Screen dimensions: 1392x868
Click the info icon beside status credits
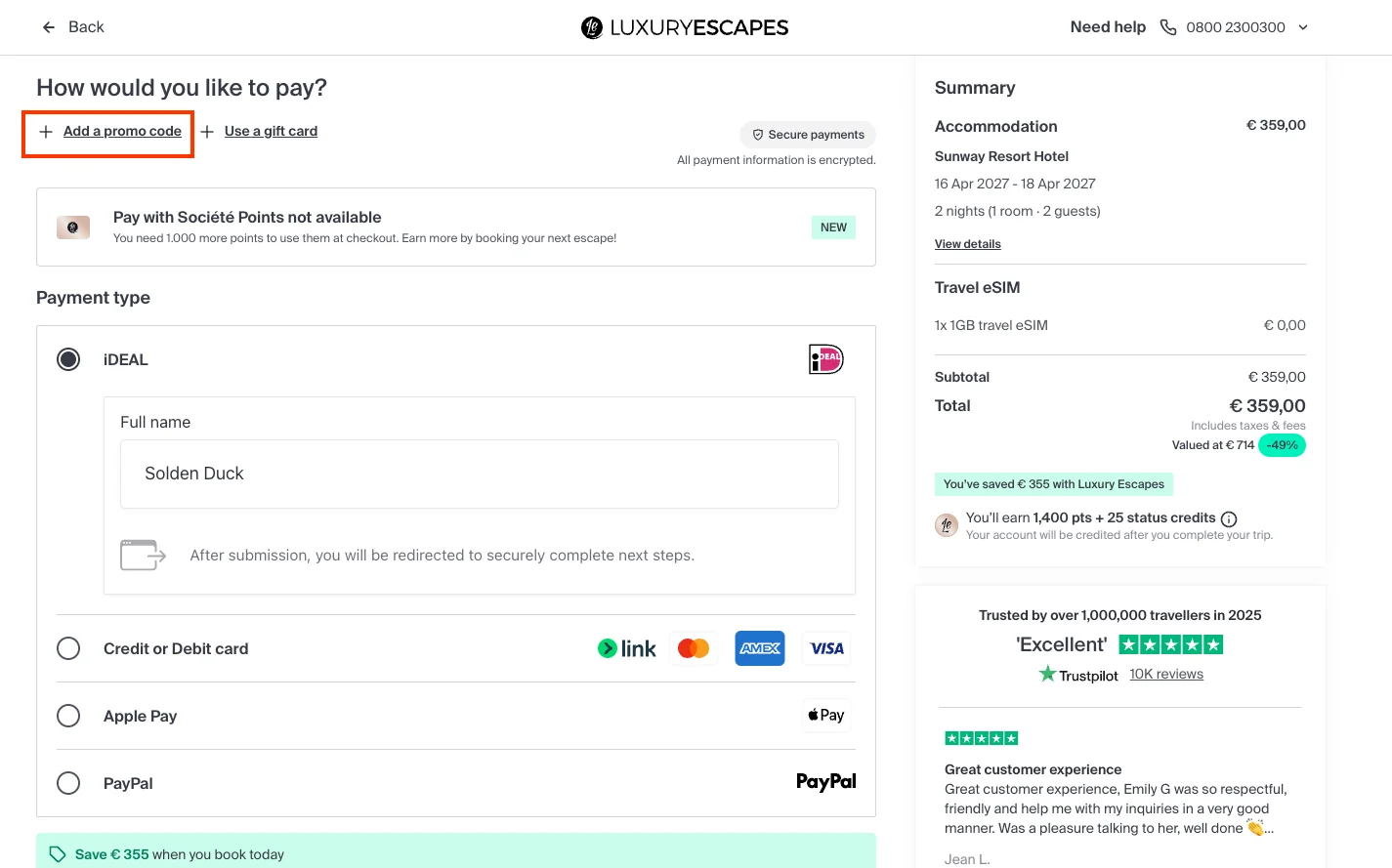1229,518
